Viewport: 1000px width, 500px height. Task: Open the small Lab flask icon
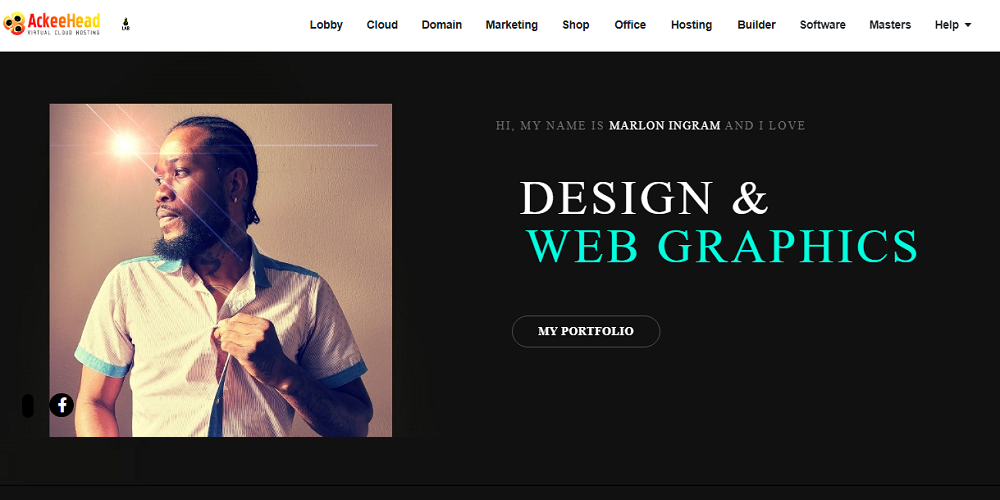(x=126, y=25)
